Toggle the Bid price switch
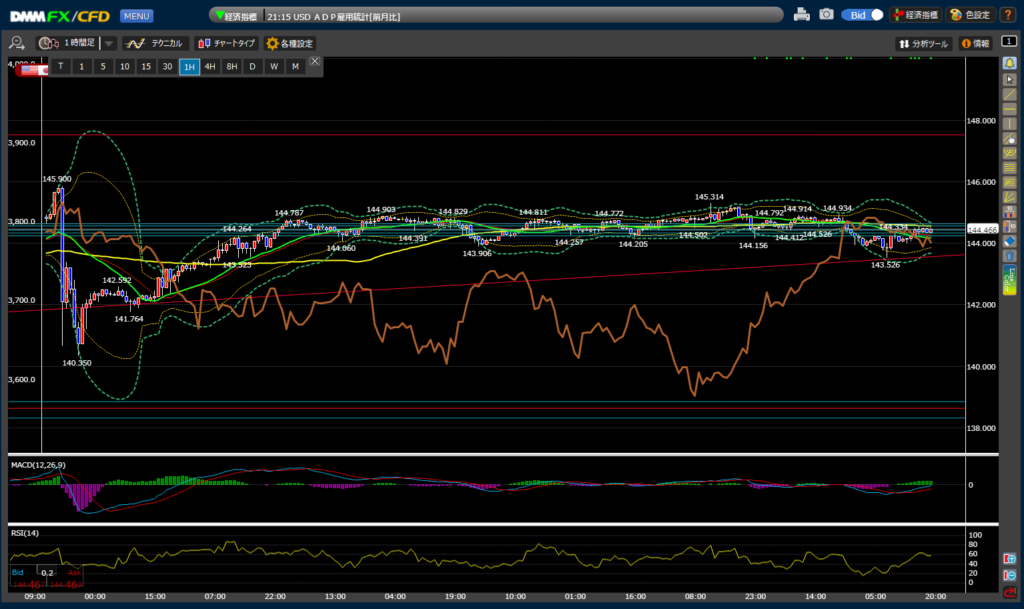1024x609 pixels. point(864,15)
